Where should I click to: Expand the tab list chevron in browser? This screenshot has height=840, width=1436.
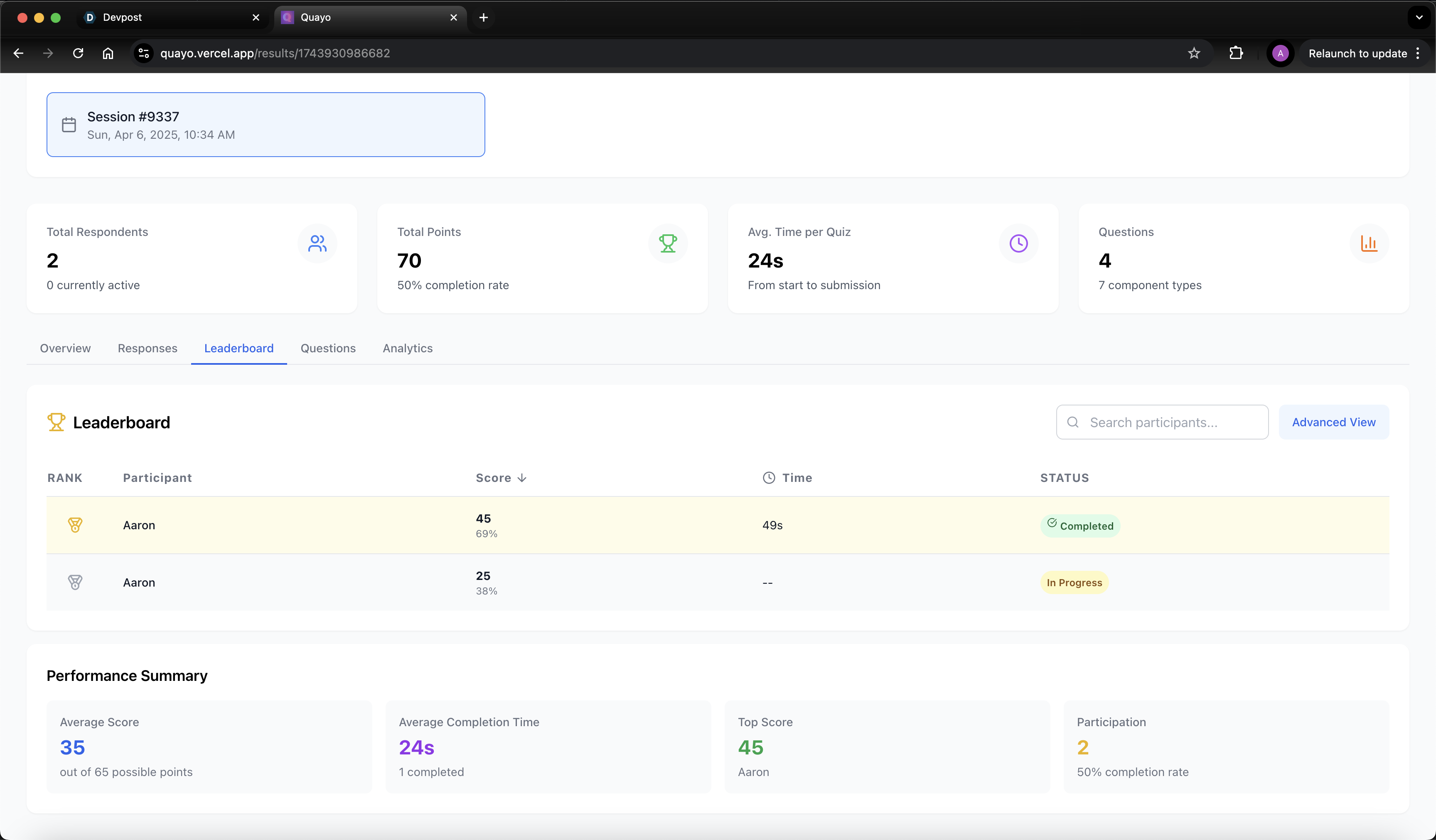click(1419, 17)
